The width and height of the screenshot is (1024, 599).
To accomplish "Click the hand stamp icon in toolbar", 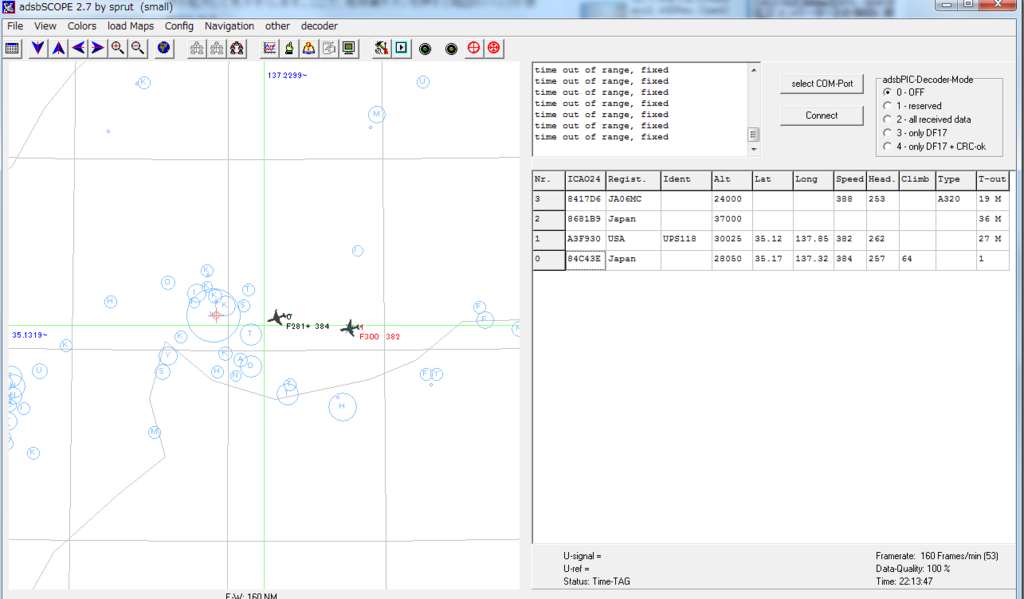I will pos(289,48).
